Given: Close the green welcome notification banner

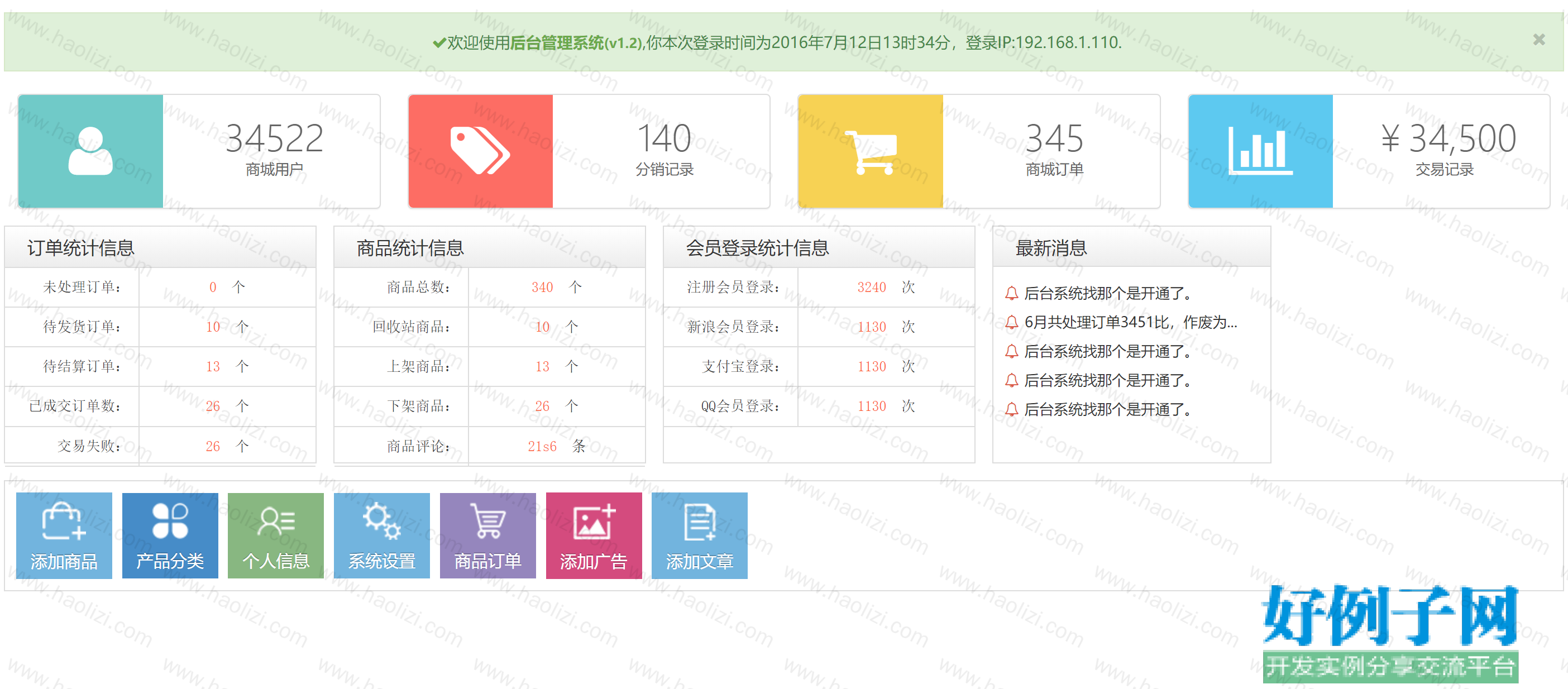Looking at the screenshot, I should click(x=1539, y=40).
